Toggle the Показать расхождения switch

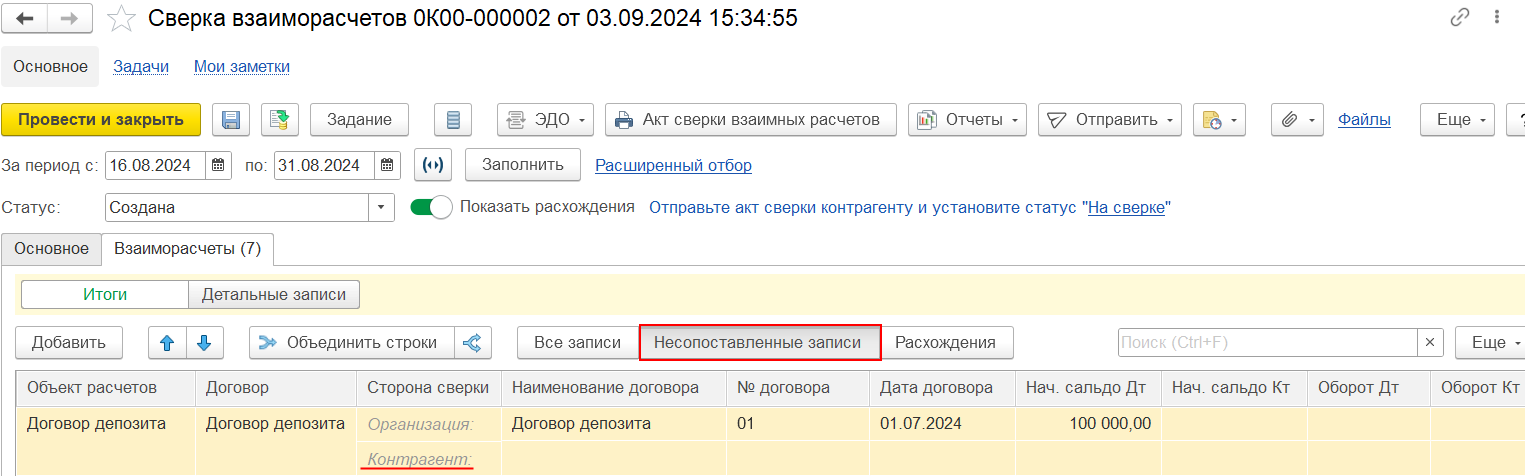pos(432,208)
